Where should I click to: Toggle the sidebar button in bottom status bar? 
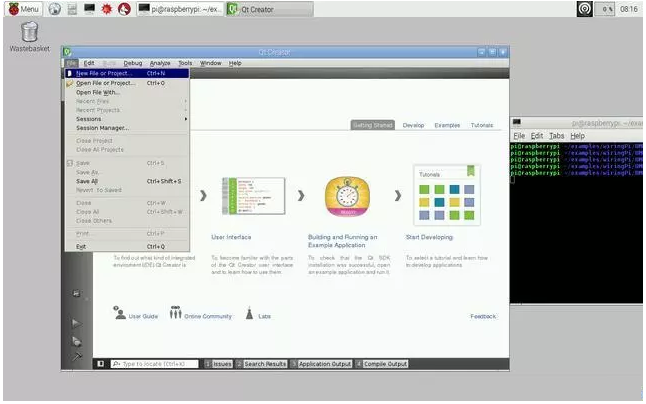click(100, 364)
